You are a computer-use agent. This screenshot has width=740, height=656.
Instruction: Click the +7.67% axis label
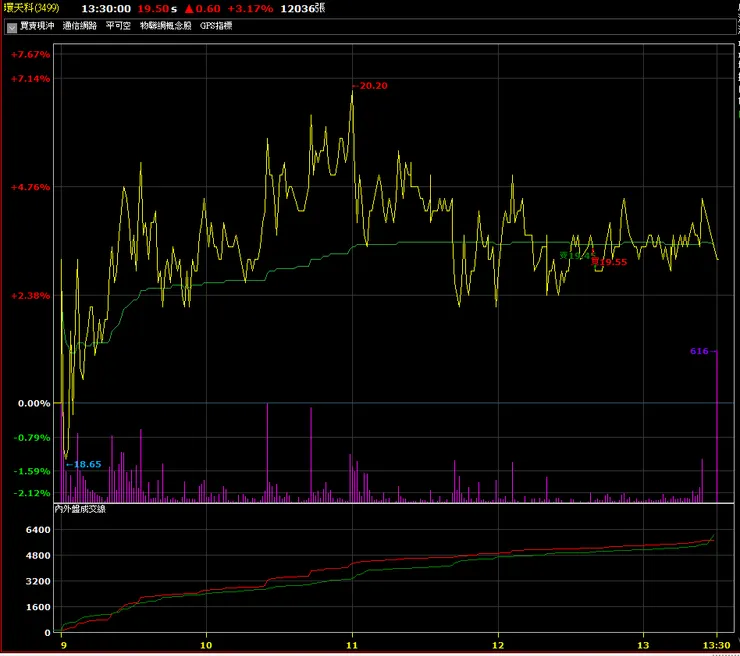(31, 55)
